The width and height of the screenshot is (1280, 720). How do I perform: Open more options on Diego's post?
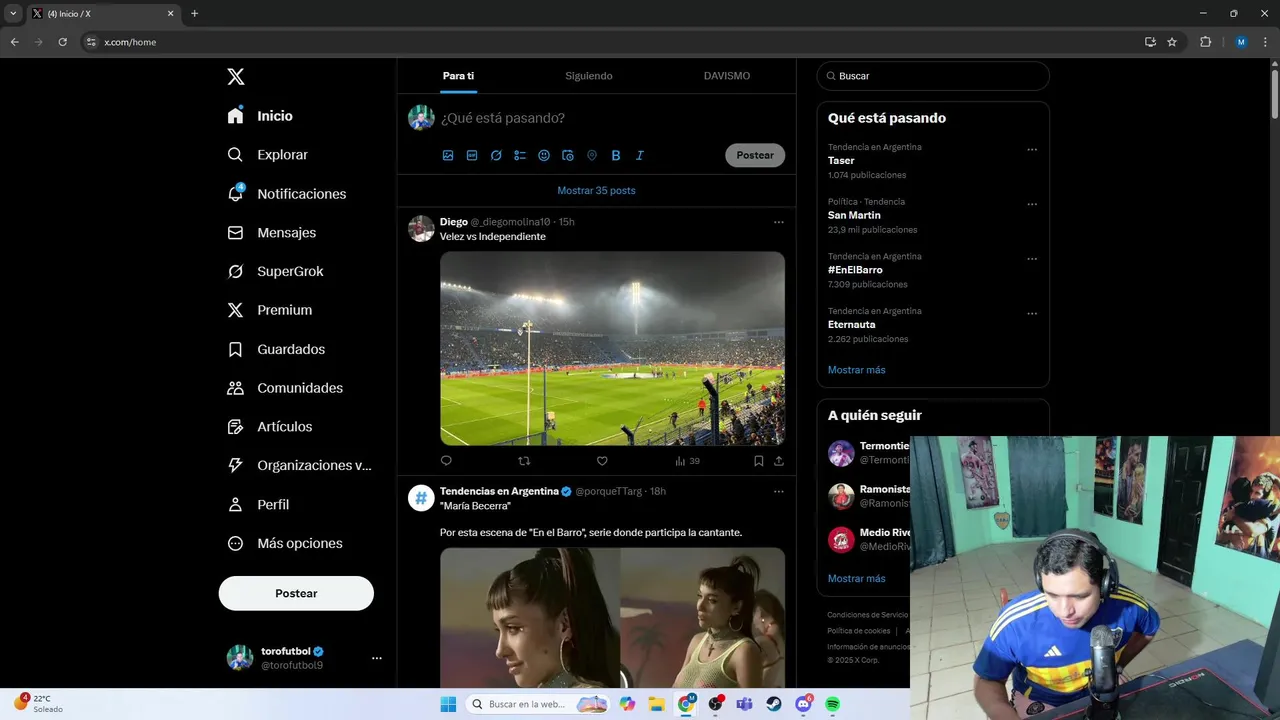coord(779,222)
